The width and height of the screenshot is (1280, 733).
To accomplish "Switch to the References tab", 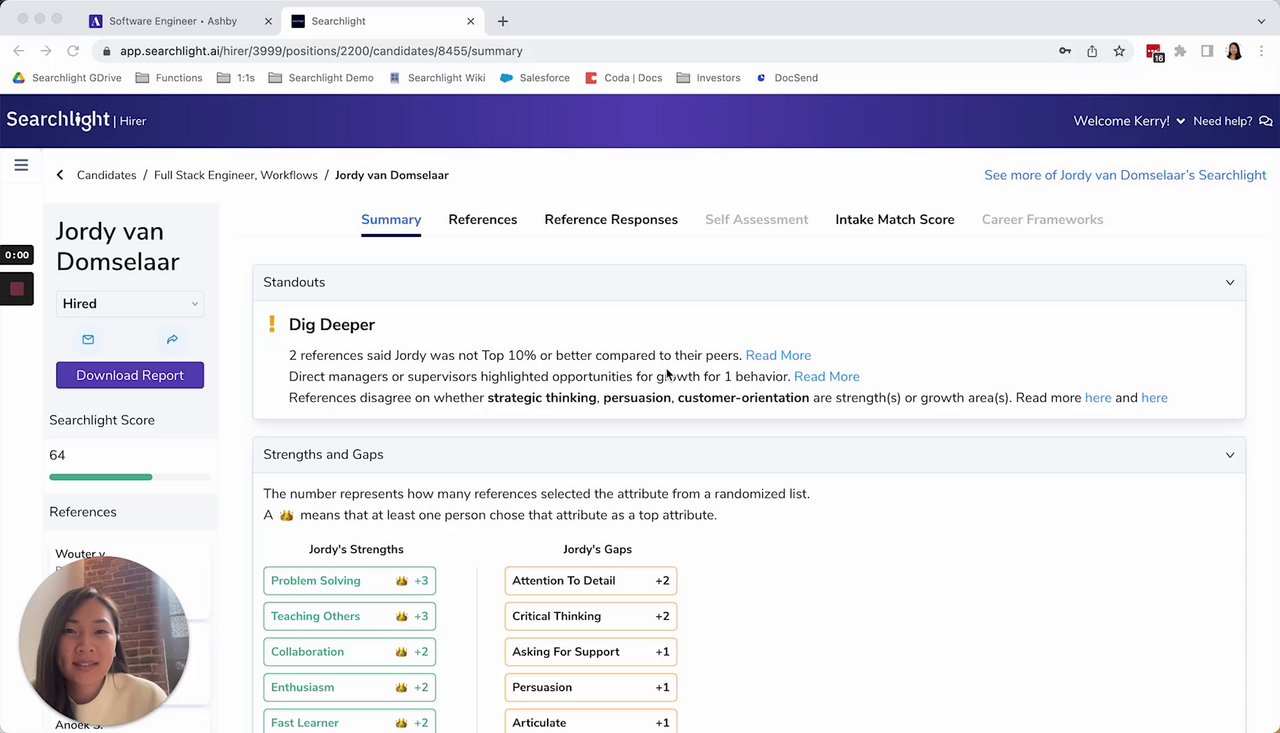I will coord(482,220).
